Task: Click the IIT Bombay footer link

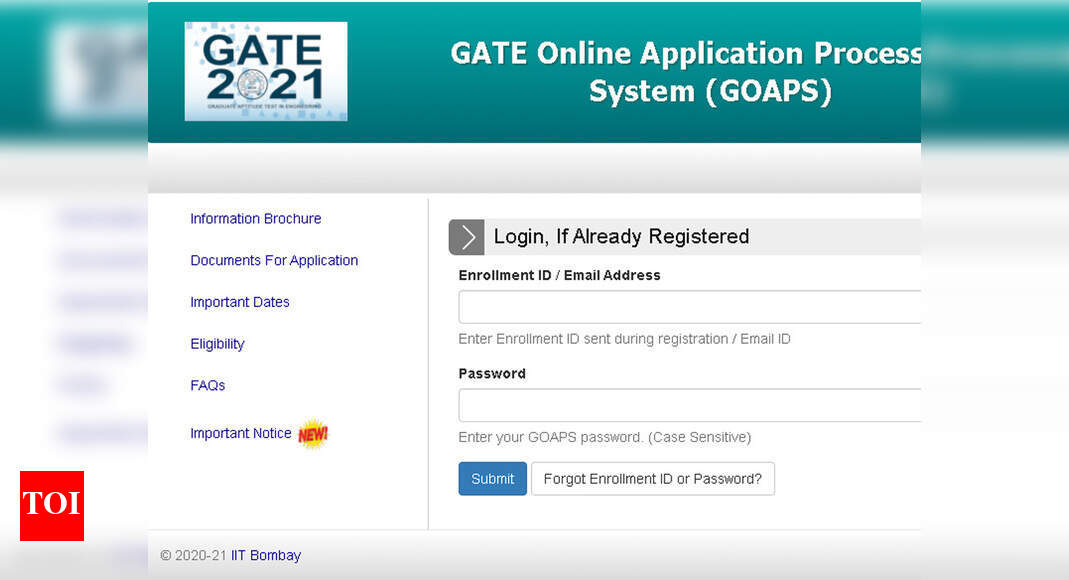Action: pyautogui.click(x=265, y=555)
